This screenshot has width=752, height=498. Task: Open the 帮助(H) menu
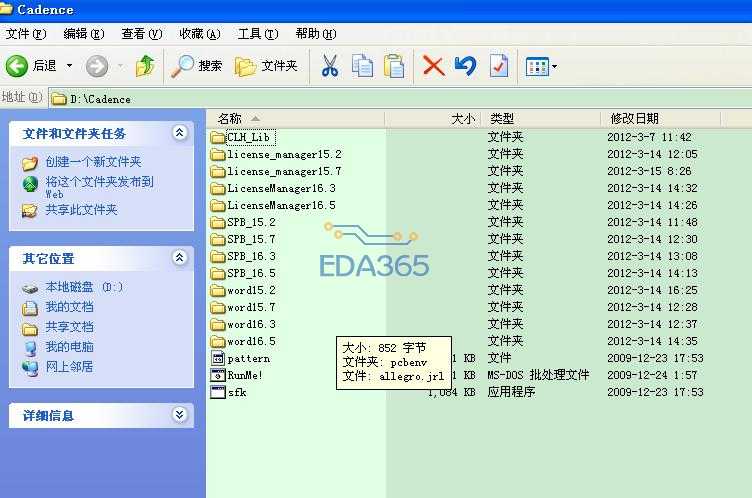316,34
